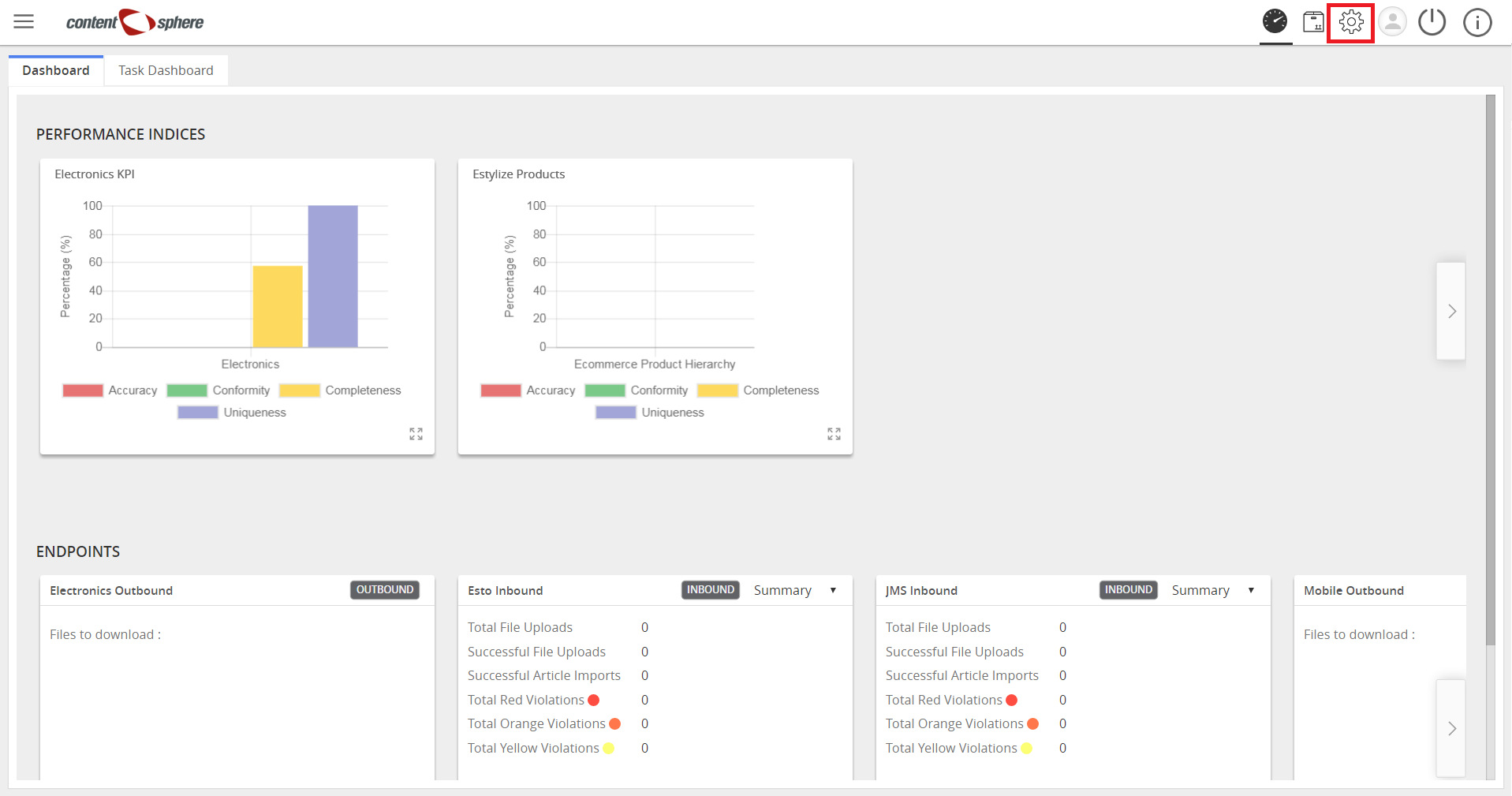Click the contentsphere logo
The height and width of the screenshot is (796, 1512).
(x=135, y=22)
